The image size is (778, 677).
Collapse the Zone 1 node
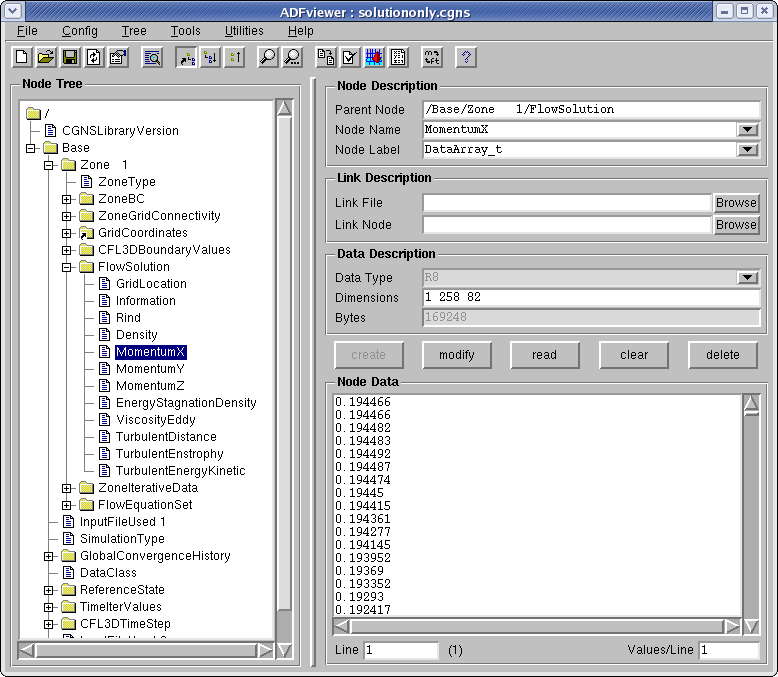[x=49, y=165]
